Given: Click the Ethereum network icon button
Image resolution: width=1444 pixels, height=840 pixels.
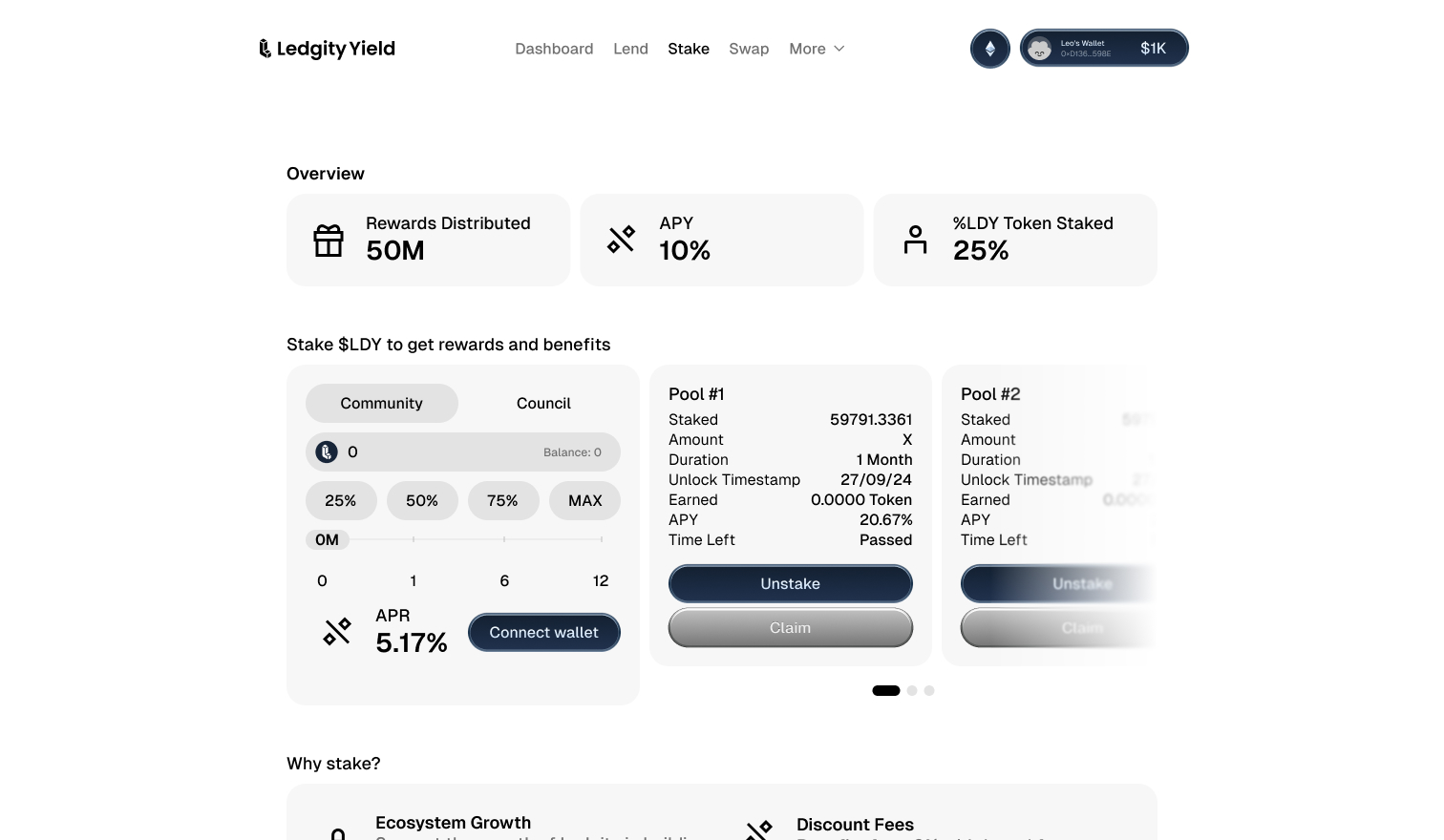Looking at the screenshot, I should click(x=990, y=49).
